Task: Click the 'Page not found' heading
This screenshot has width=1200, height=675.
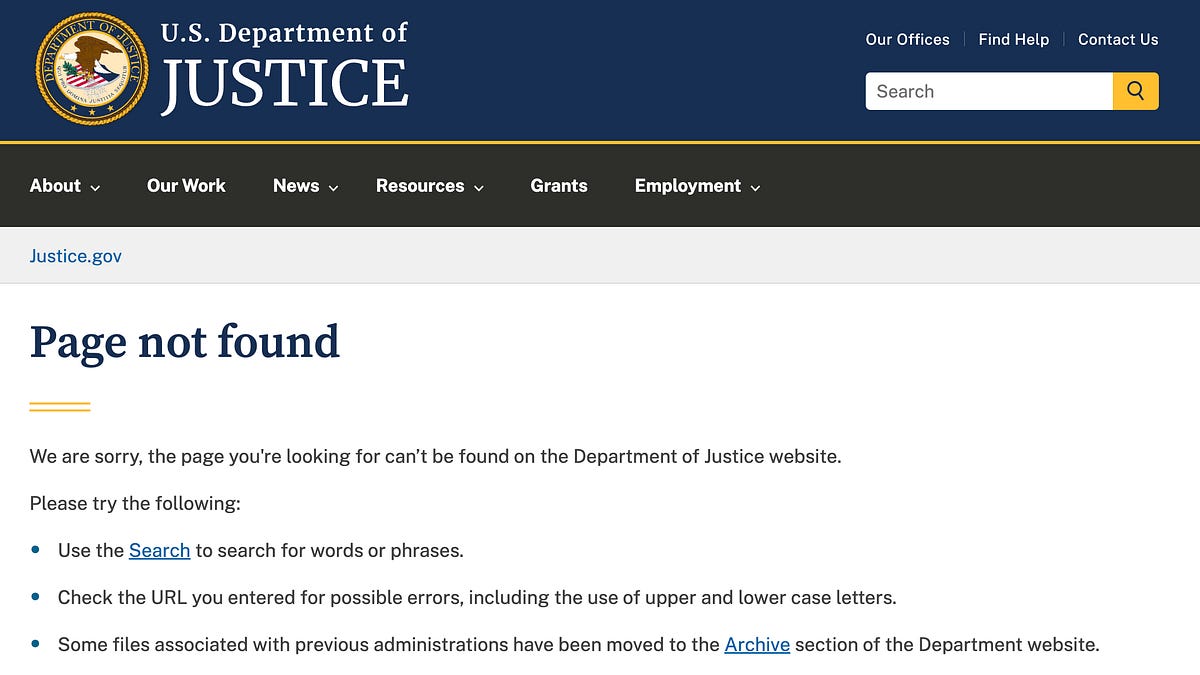Action: coord(185,342)
